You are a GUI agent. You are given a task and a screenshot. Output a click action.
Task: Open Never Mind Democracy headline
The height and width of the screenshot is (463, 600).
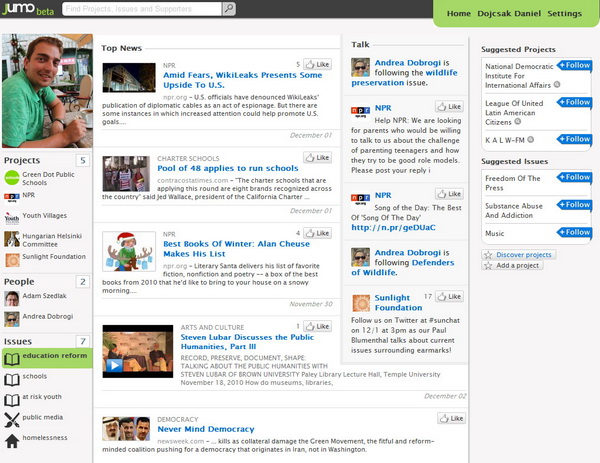point(206,429)
